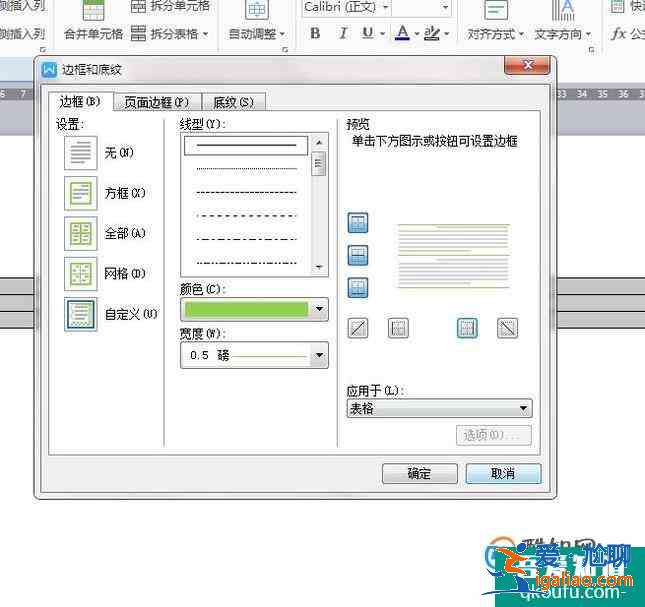Screen dimensions: 645x607
Task: Choose the Custom (自定义) border setting
Action: [81, 314]
